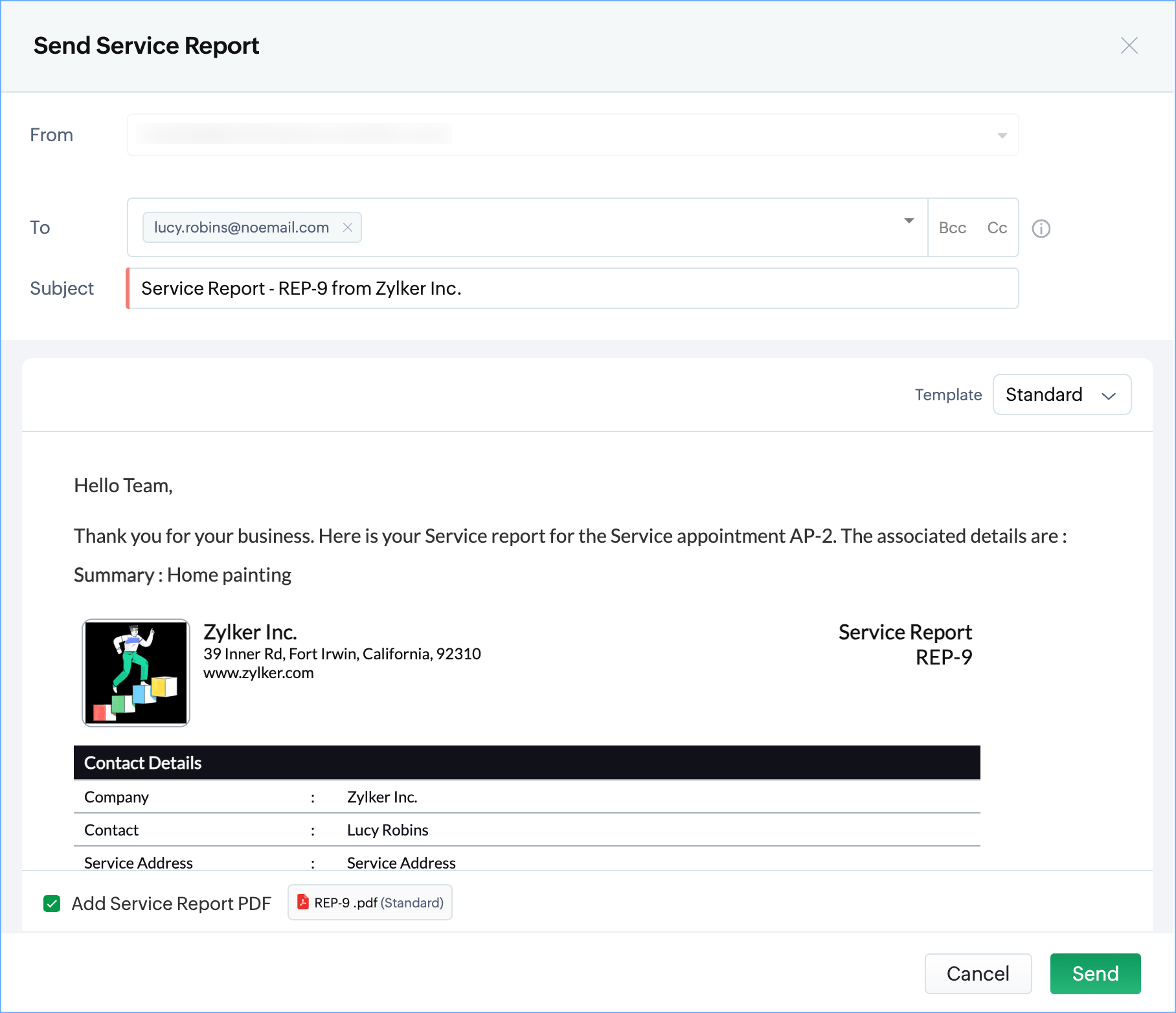This screenshot has width=1176, height=1013.
Task: Click the www.zylker.com website text
Action: 258,673
